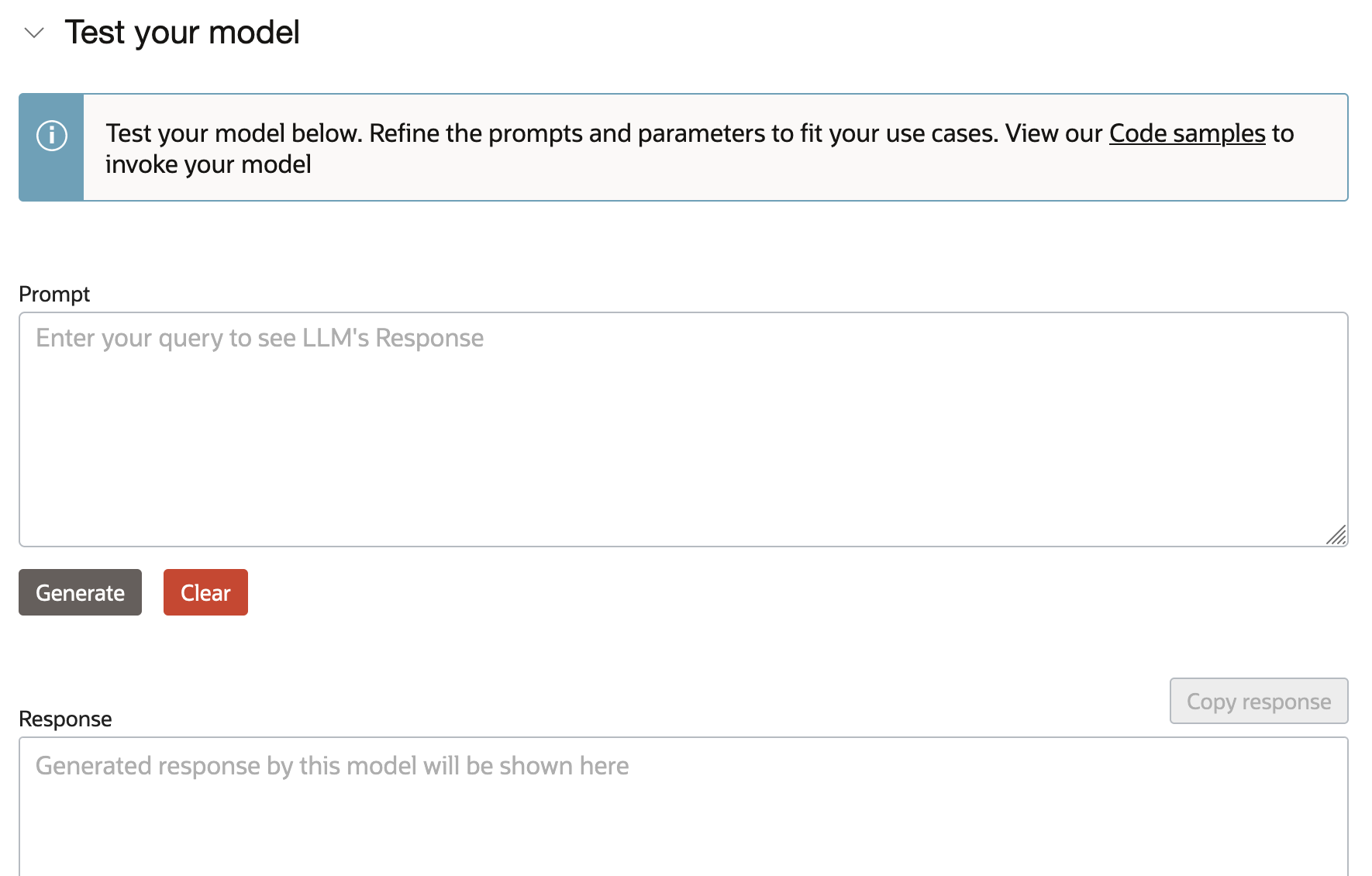Focus the "Enter your query" placeholder text
This screenshot has width=1372, height=876.
click(x=260, y=338)
